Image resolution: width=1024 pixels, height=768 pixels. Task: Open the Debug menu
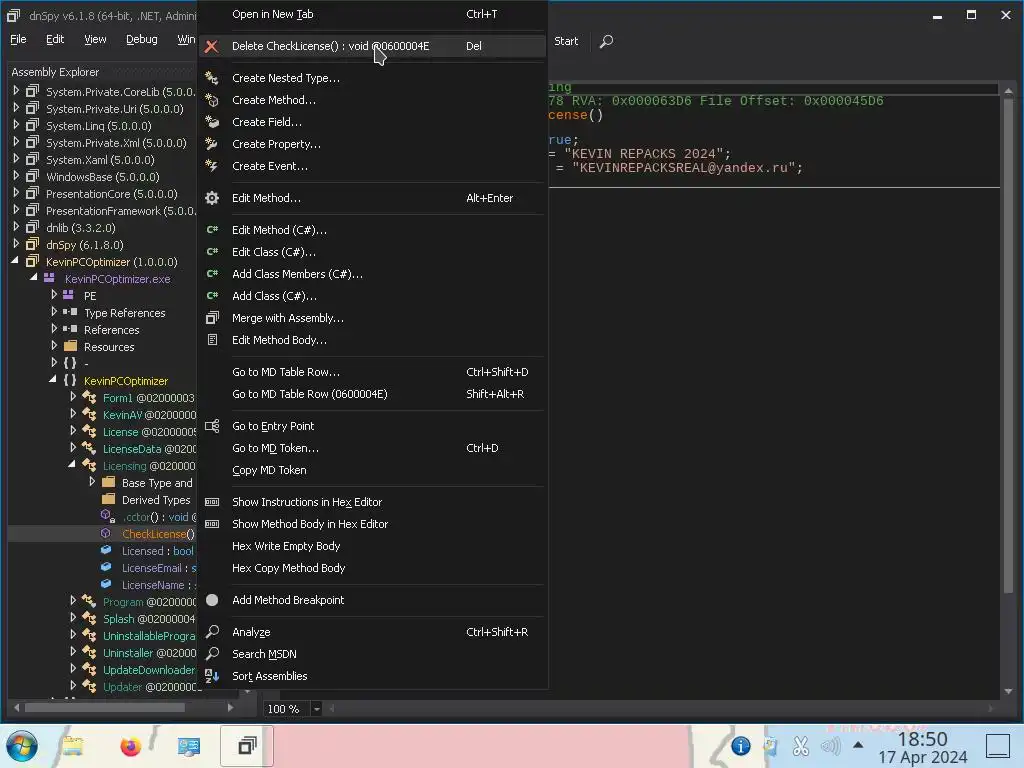pyautogui.click(x=142, y=39)
